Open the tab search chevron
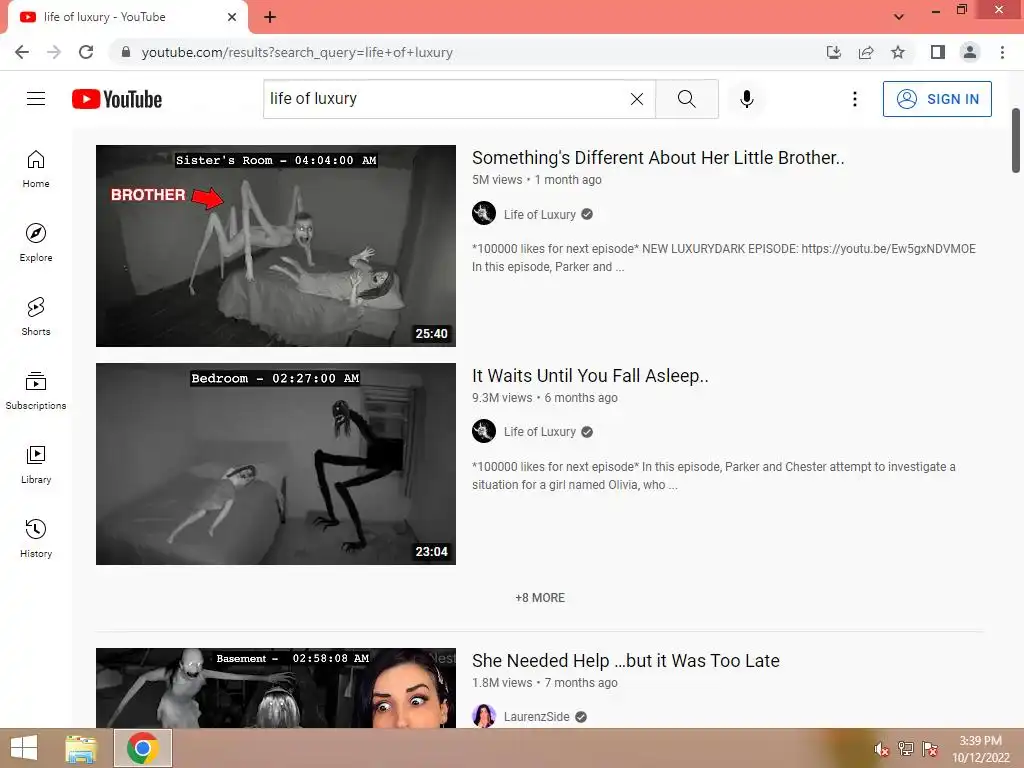Image resolution: width=1024 pixels, height=768 pixels. click(899, 17)
